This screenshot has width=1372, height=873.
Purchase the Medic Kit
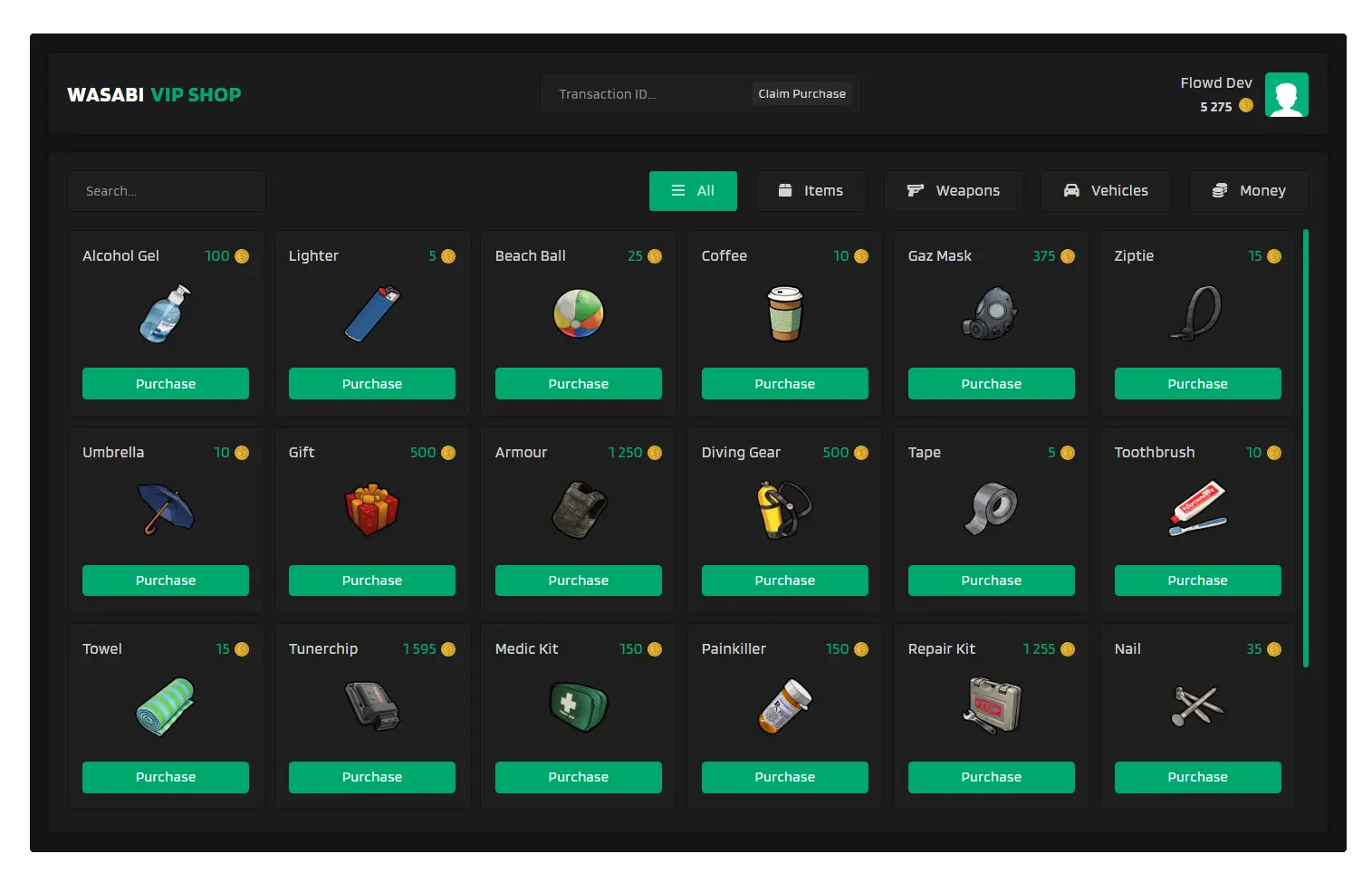point(578,776)
